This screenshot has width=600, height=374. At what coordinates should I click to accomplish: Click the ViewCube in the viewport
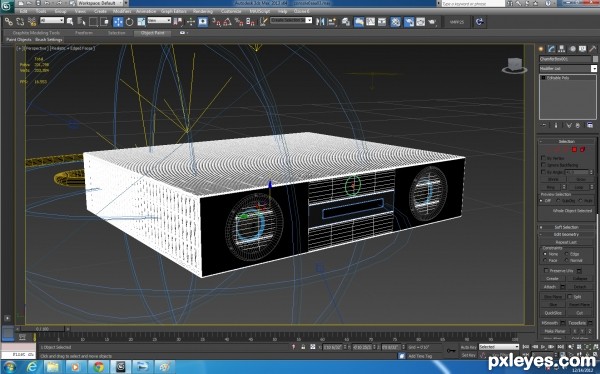click(x=515, y=65)
